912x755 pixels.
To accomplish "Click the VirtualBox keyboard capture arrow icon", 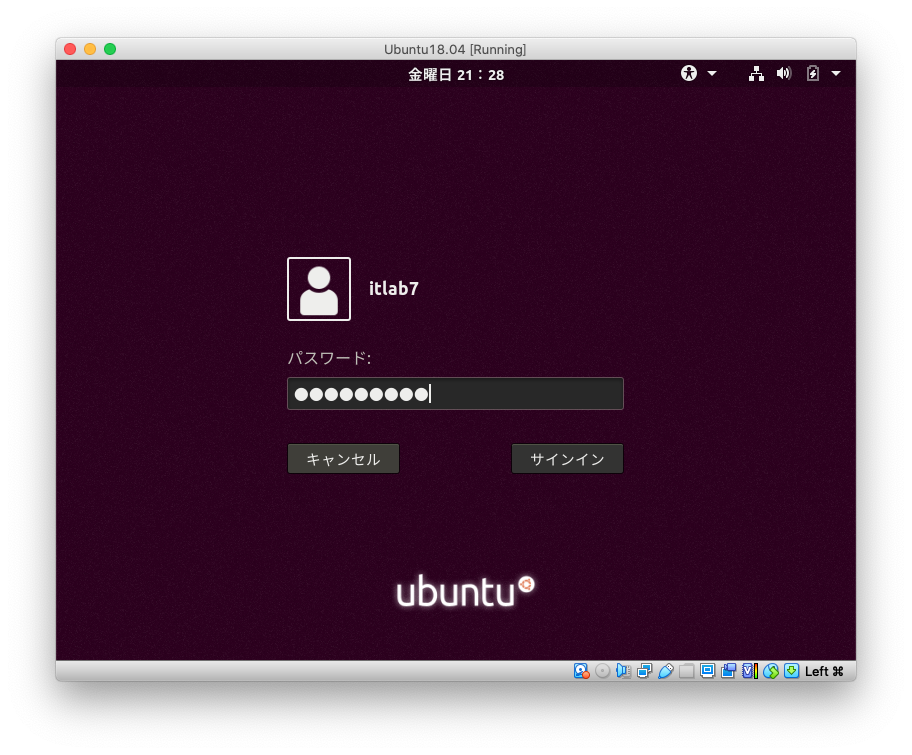I will point(792,671).
